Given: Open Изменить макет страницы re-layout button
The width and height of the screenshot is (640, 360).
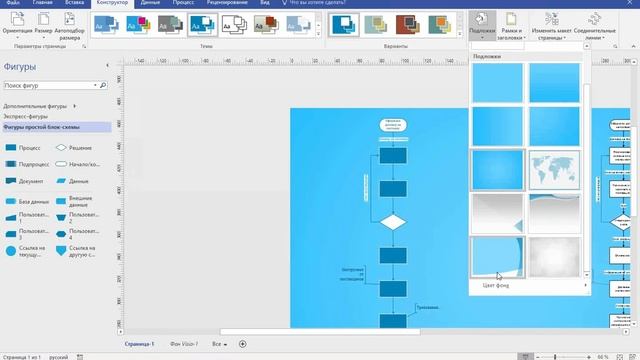Looking at the screenshot, I should [x=551, y=25].
